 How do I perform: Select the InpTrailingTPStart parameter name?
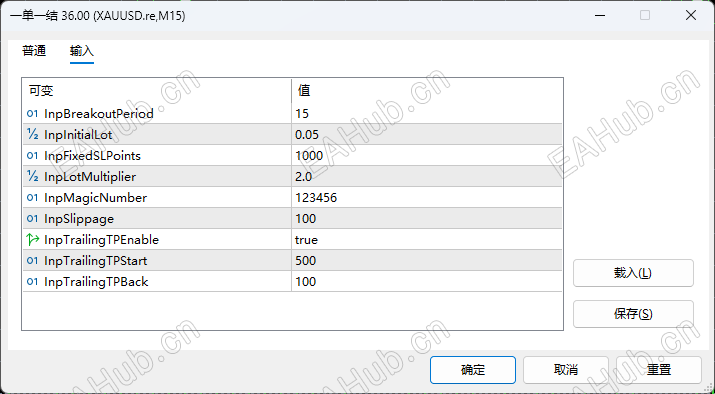click(x=95, y=260)
